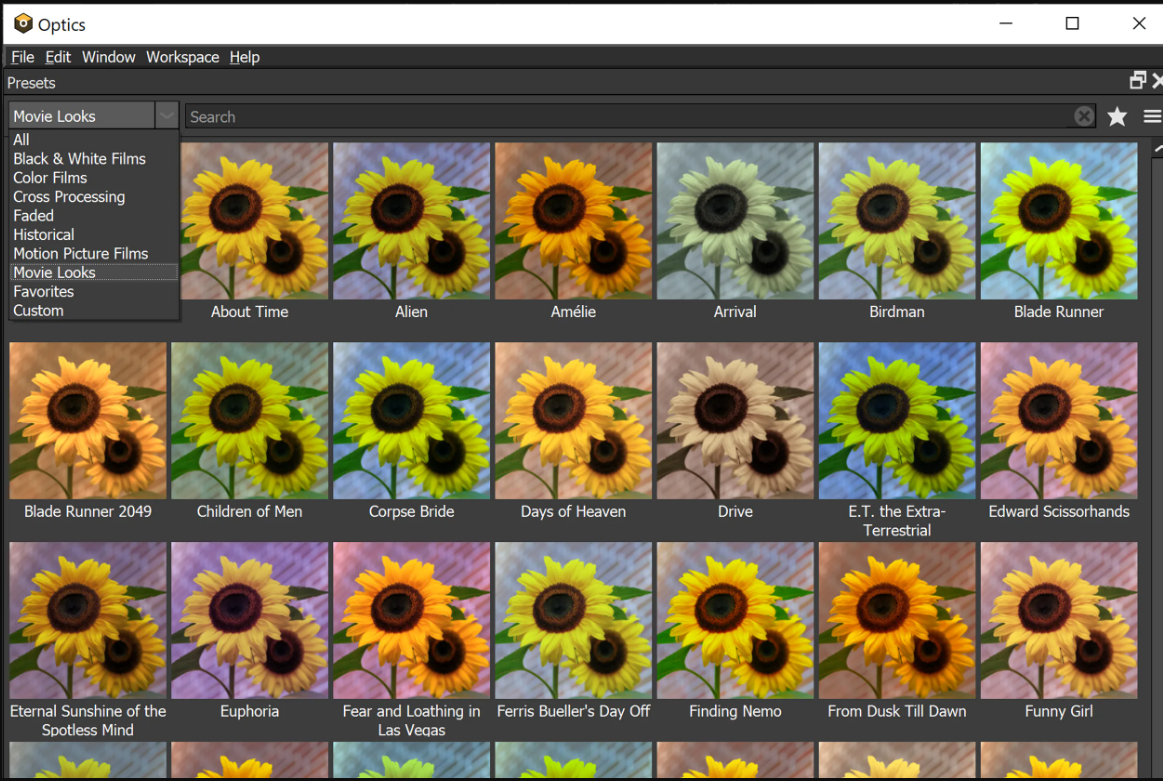Choose Favorites category
The height and width of the screenshot is (781, 1163).
[94, 291]
